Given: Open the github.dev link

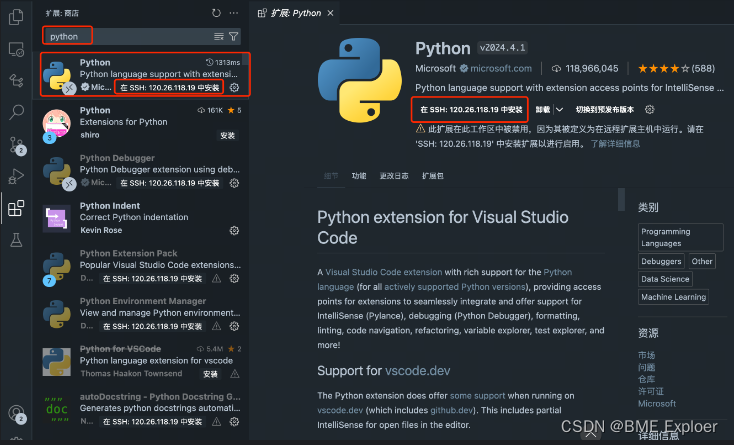Looking at the screenshot, I should click(x=451, y=410).
